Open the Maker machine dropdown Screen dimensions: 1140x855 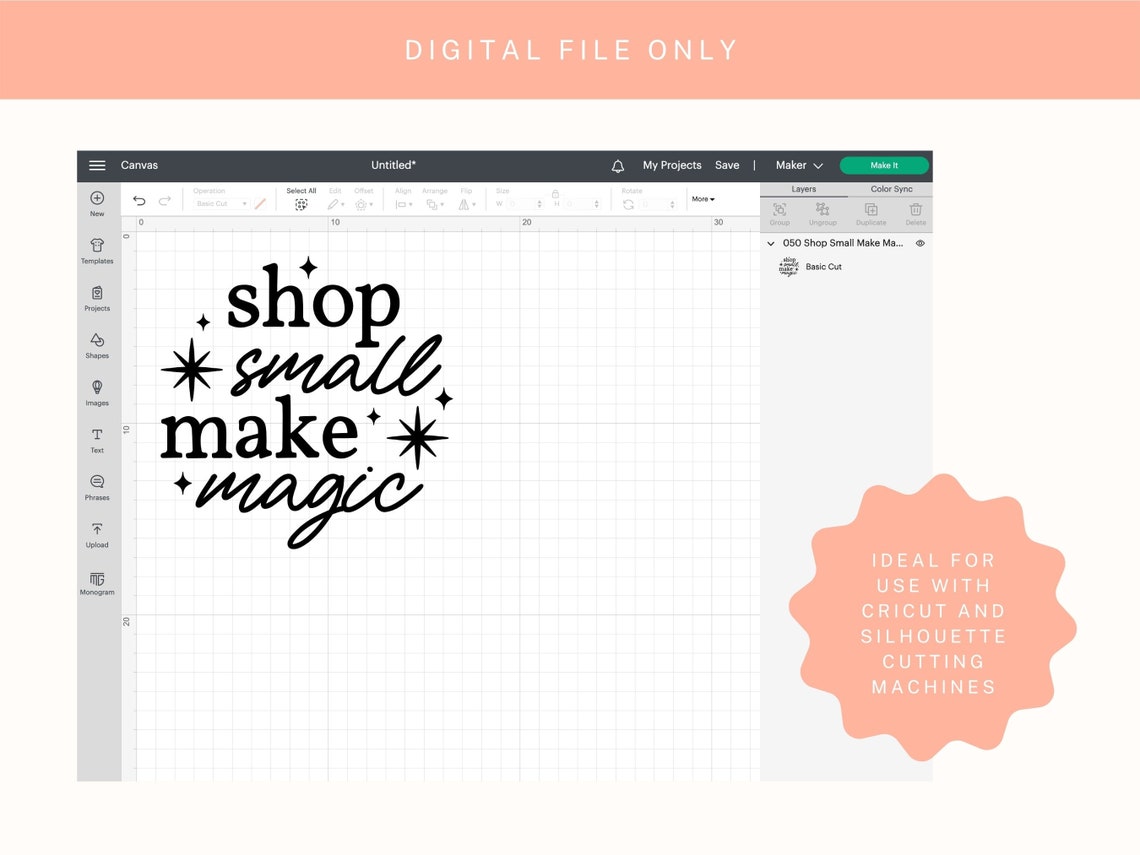[798, 165]
